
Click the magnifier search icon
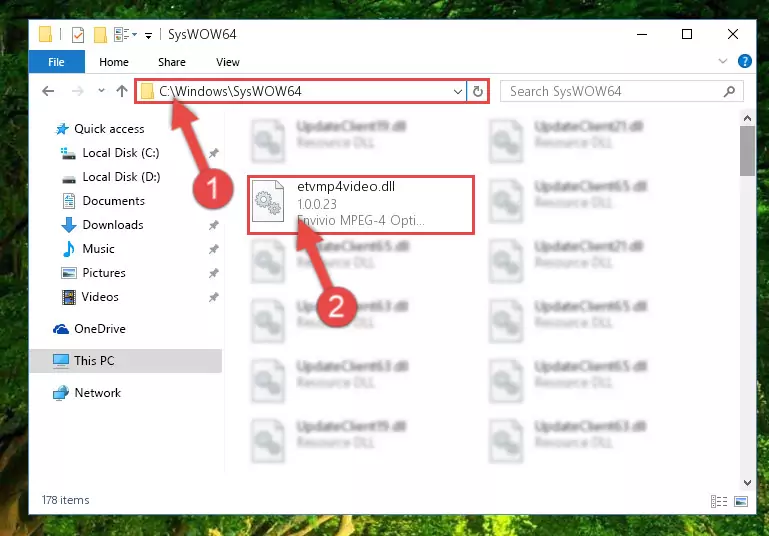729,91
